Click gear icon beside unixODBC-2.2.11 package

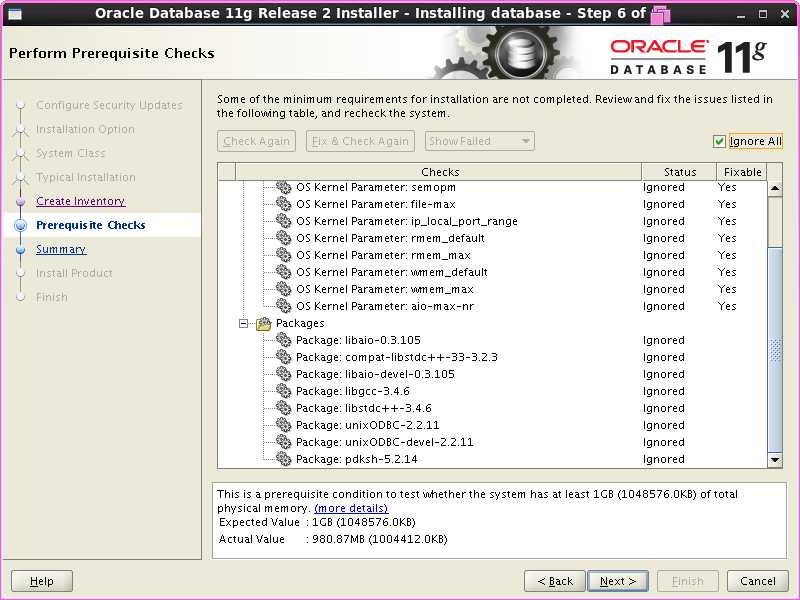pos(283,425)
